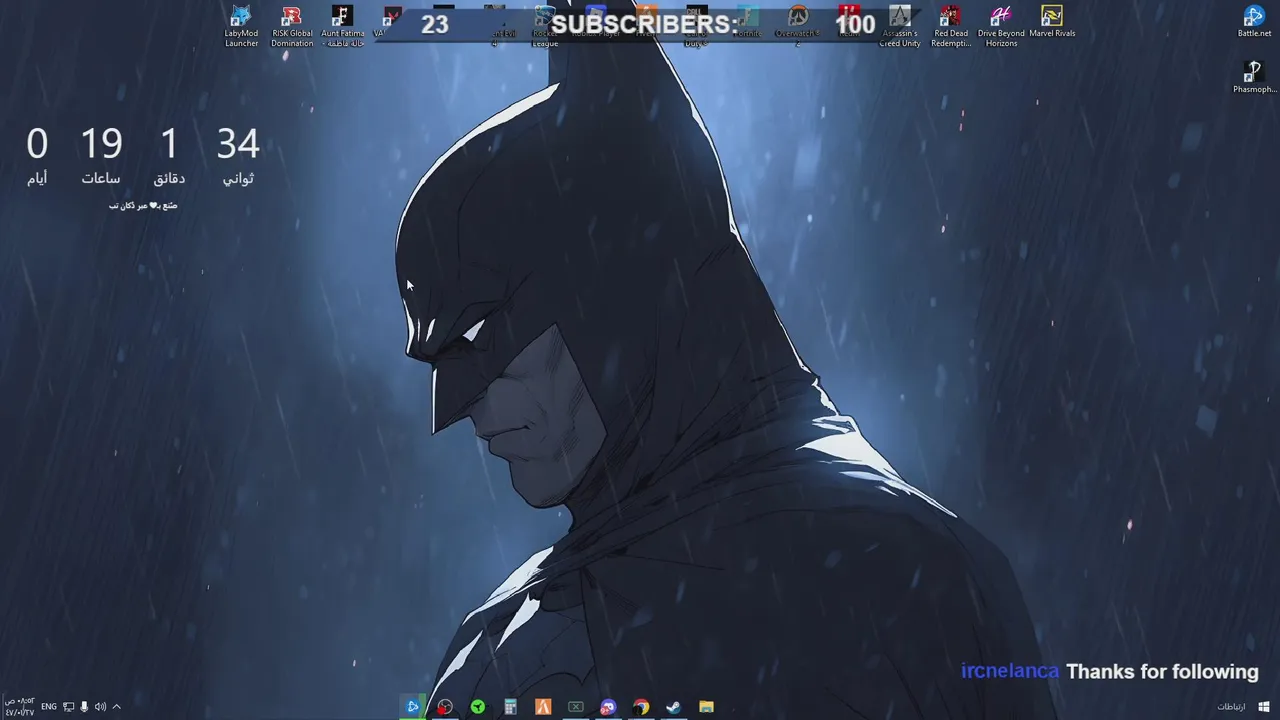The height and width of the screenshot is (720, 1280).
Task: Click the 'Thanks for following' alert text
Action: [1162, 672]
